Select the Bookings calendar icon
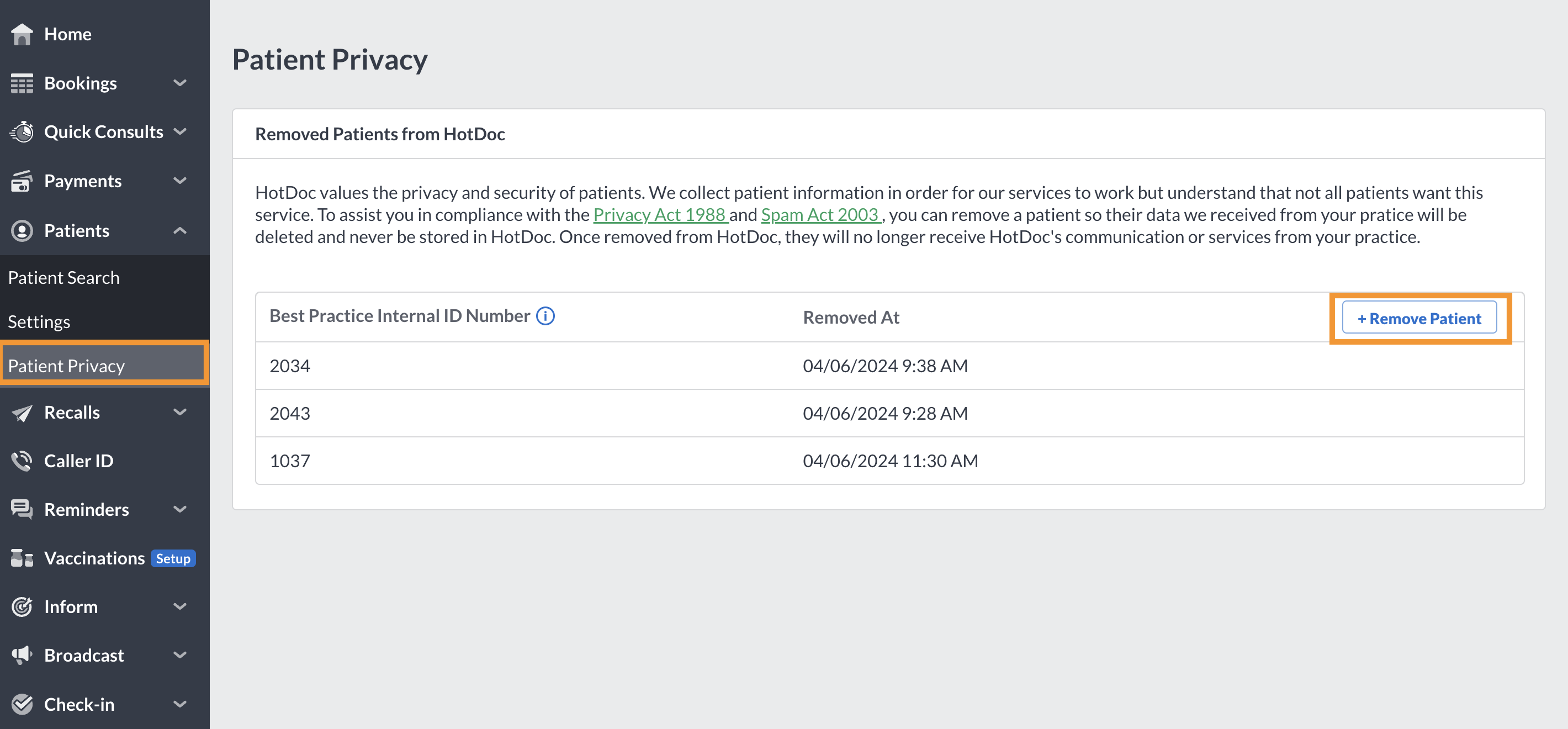1568x729 pixels. coord(22,83)
